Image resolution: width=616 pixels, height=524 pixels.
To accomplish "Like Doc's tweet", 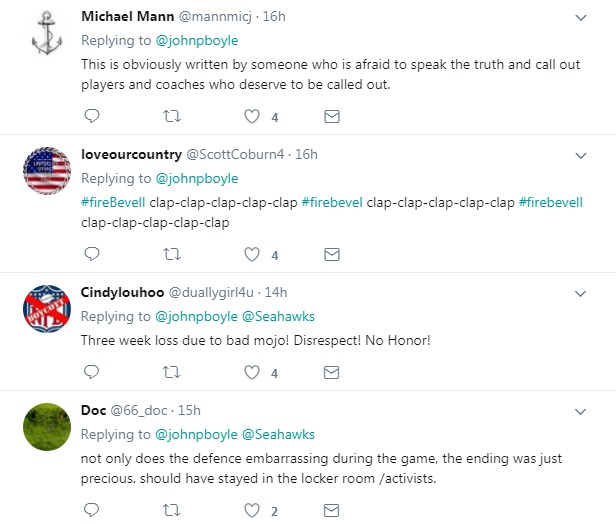I will click(252, 511).
